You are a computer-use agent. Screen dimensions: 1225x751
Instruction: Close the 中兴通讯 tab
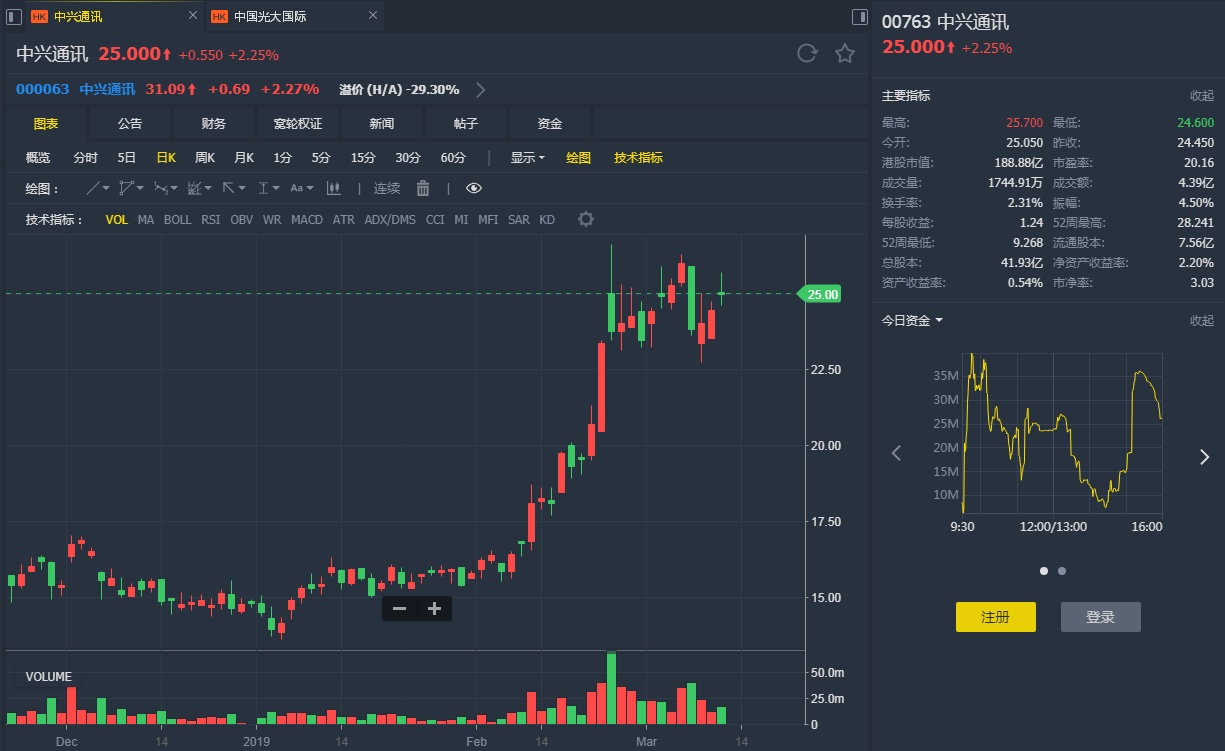pos(192,16)
